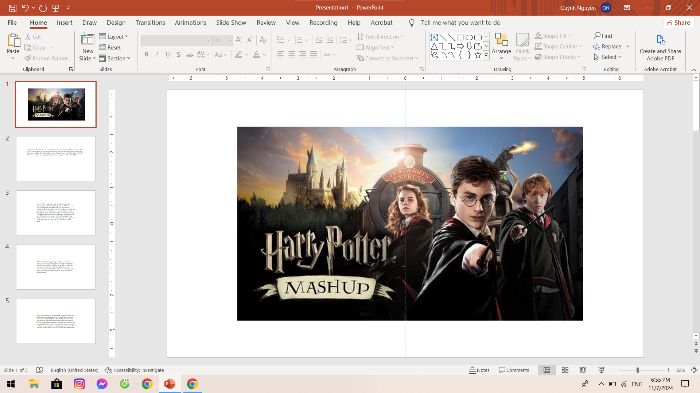This screenshot has height=393, width=700.
Task: Open Clipboard pane dialog launcher
Action: coord(71,69)
